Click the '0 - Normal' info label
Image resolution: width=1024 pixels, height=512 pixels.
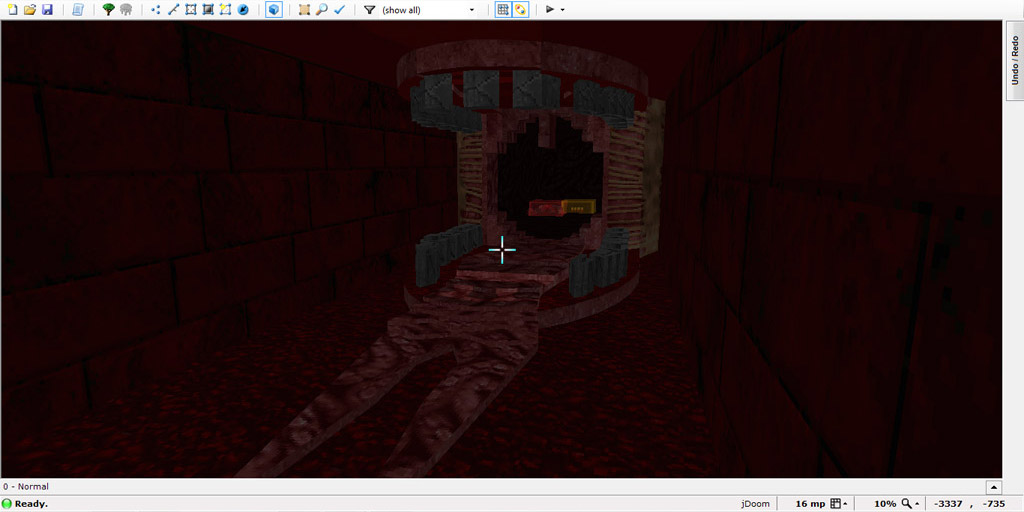point(25,487)
